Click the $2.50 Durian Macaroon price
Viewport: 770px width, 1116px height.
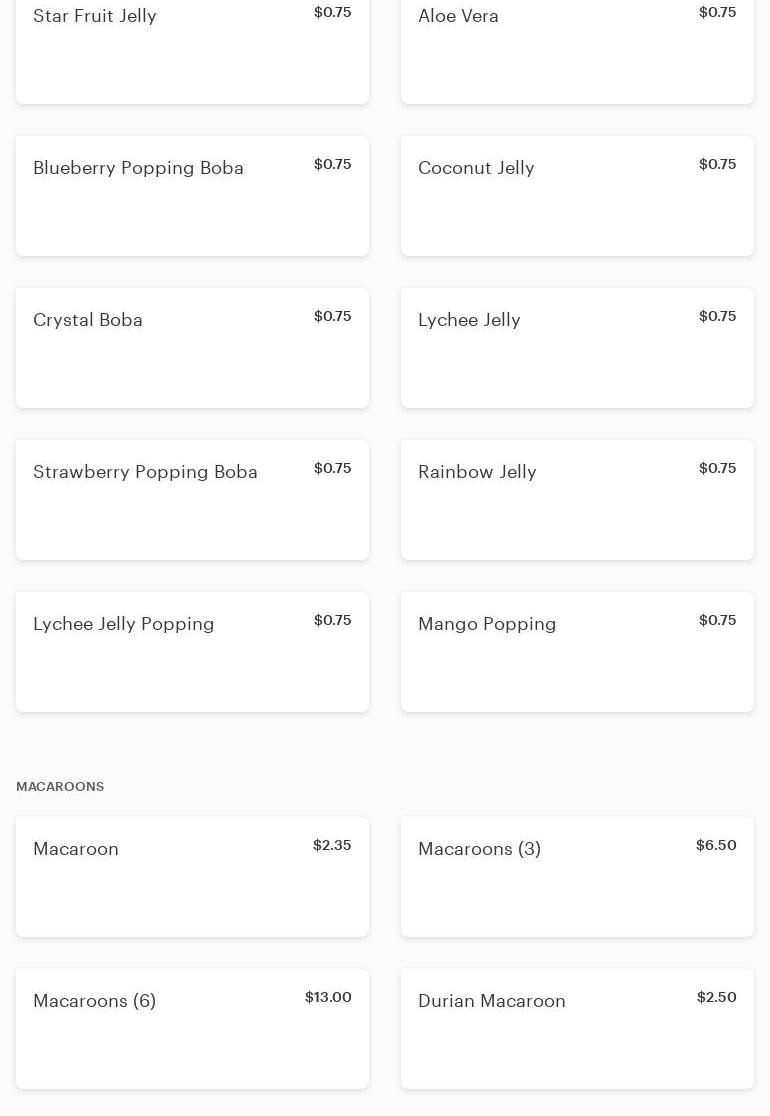716,997
